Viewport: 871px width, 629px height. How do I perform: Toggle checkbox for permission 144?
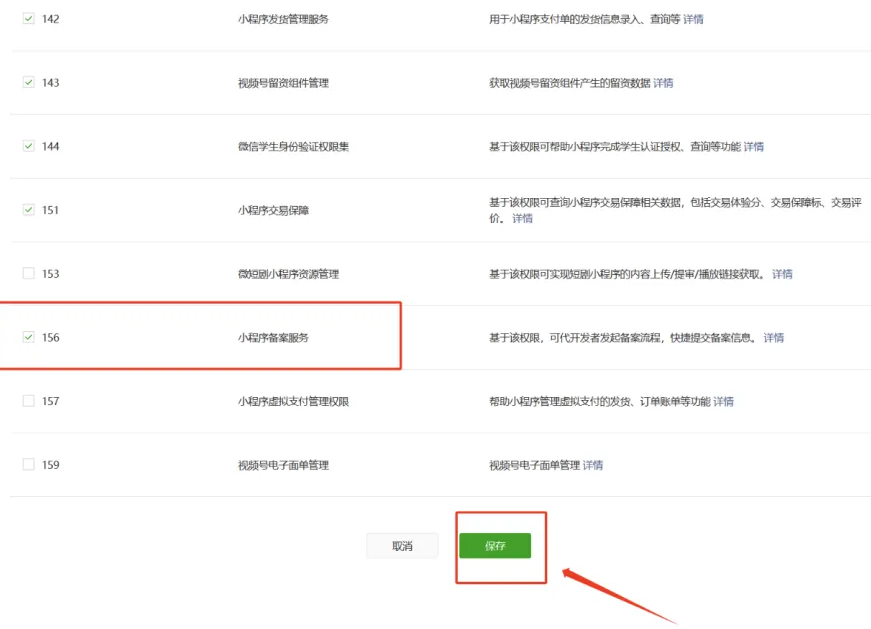pos(28,146)
